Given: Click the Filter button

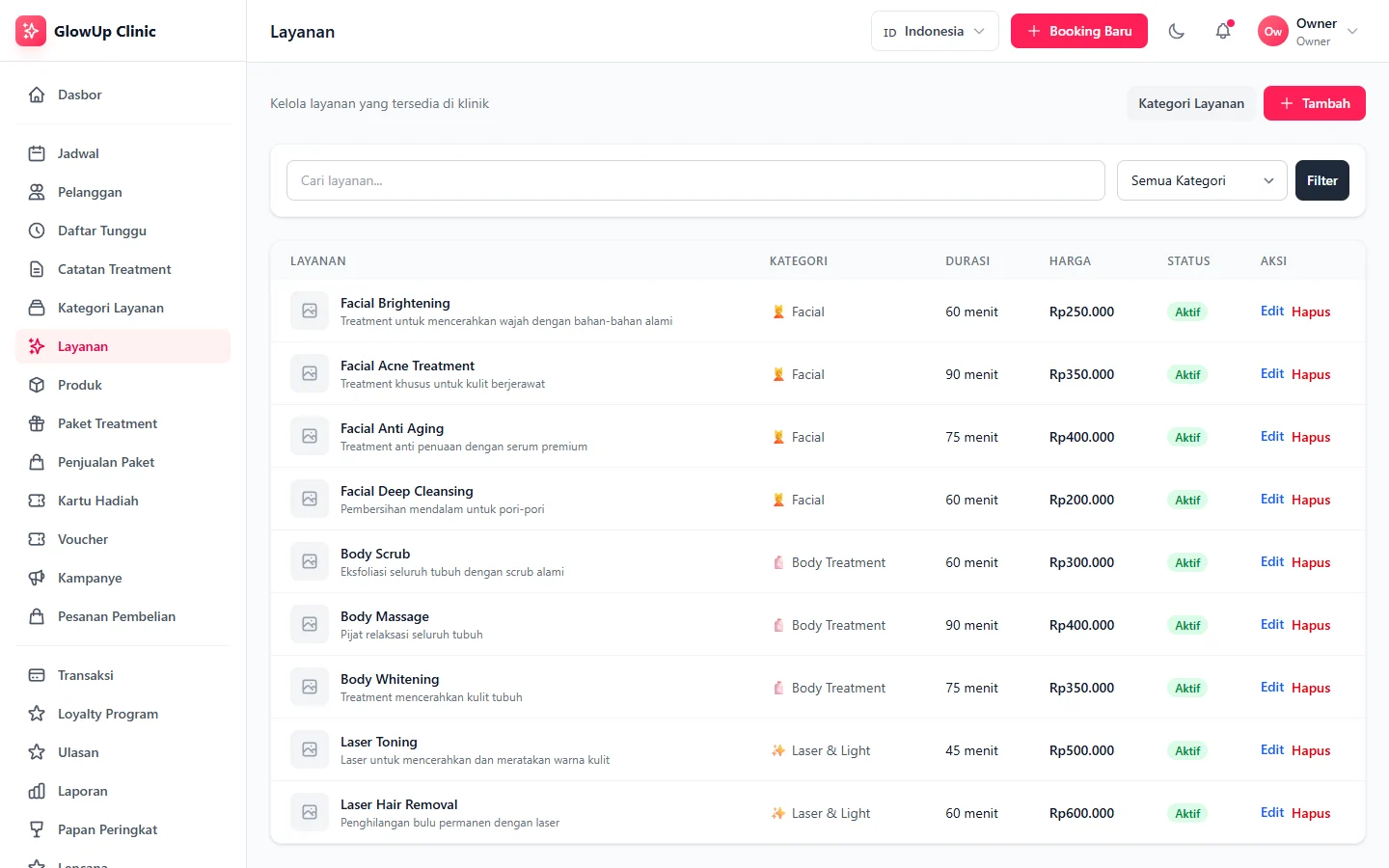Looking at the screenshot, I should 1322,180.
